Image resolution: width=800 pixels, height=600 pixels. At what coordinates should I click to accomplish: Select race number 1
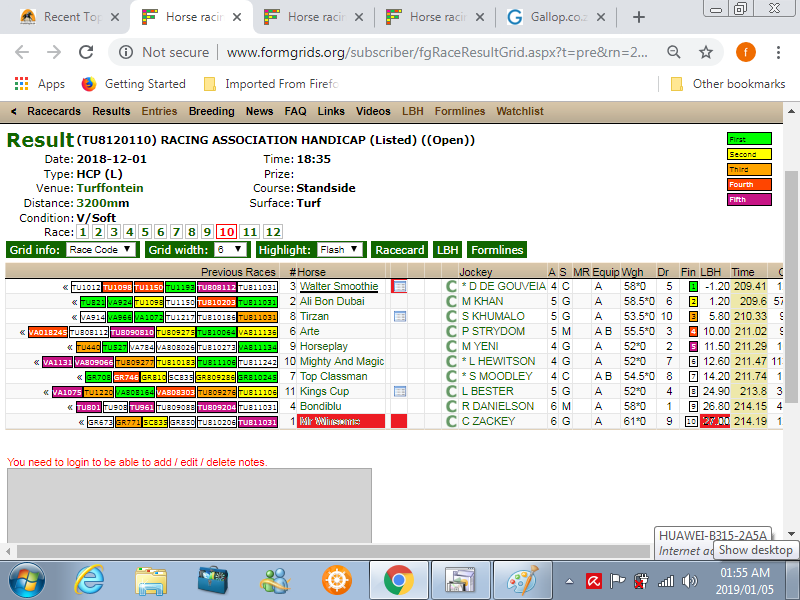point(82,232)
